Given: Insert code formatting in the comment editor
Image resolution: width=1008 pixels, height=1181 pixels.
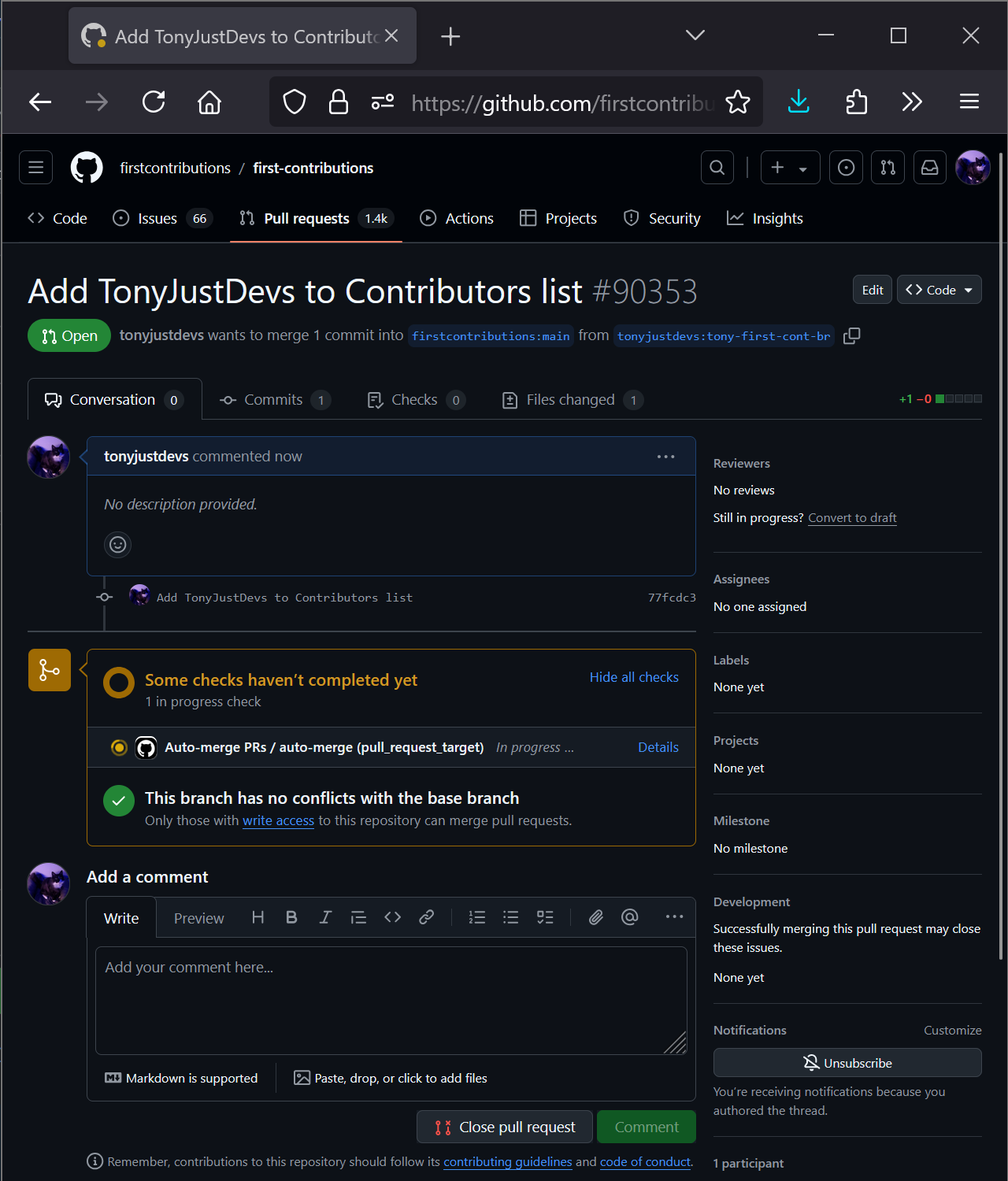Looking at the screenshot, I should point(392,917).
